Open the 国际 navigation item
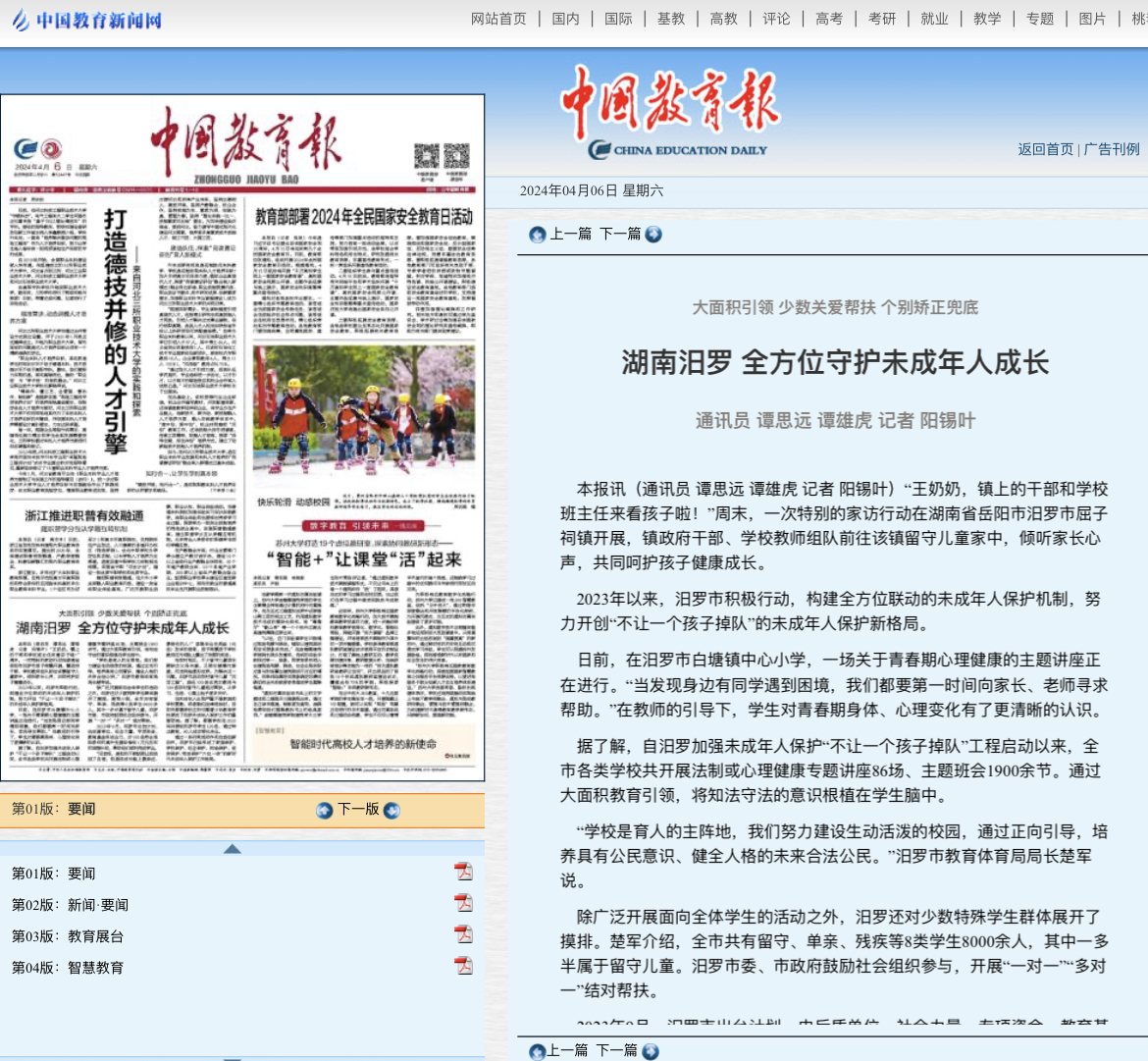The width and height of the screenshot is (1148, 1061). 618,19
